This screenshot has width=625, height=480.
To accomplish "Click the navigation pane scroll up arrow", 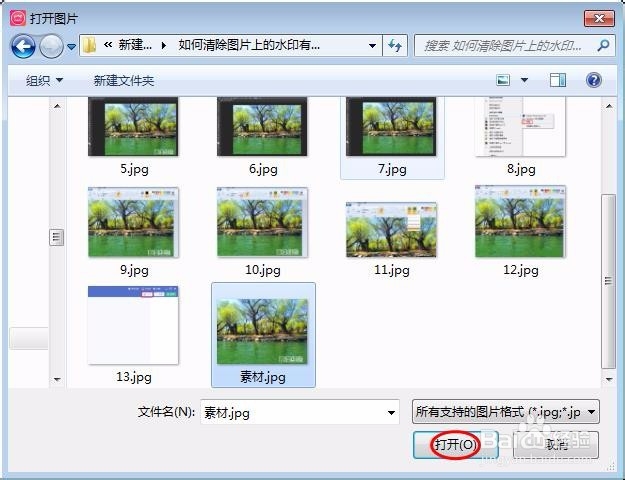I will click(x=57, y=106).
